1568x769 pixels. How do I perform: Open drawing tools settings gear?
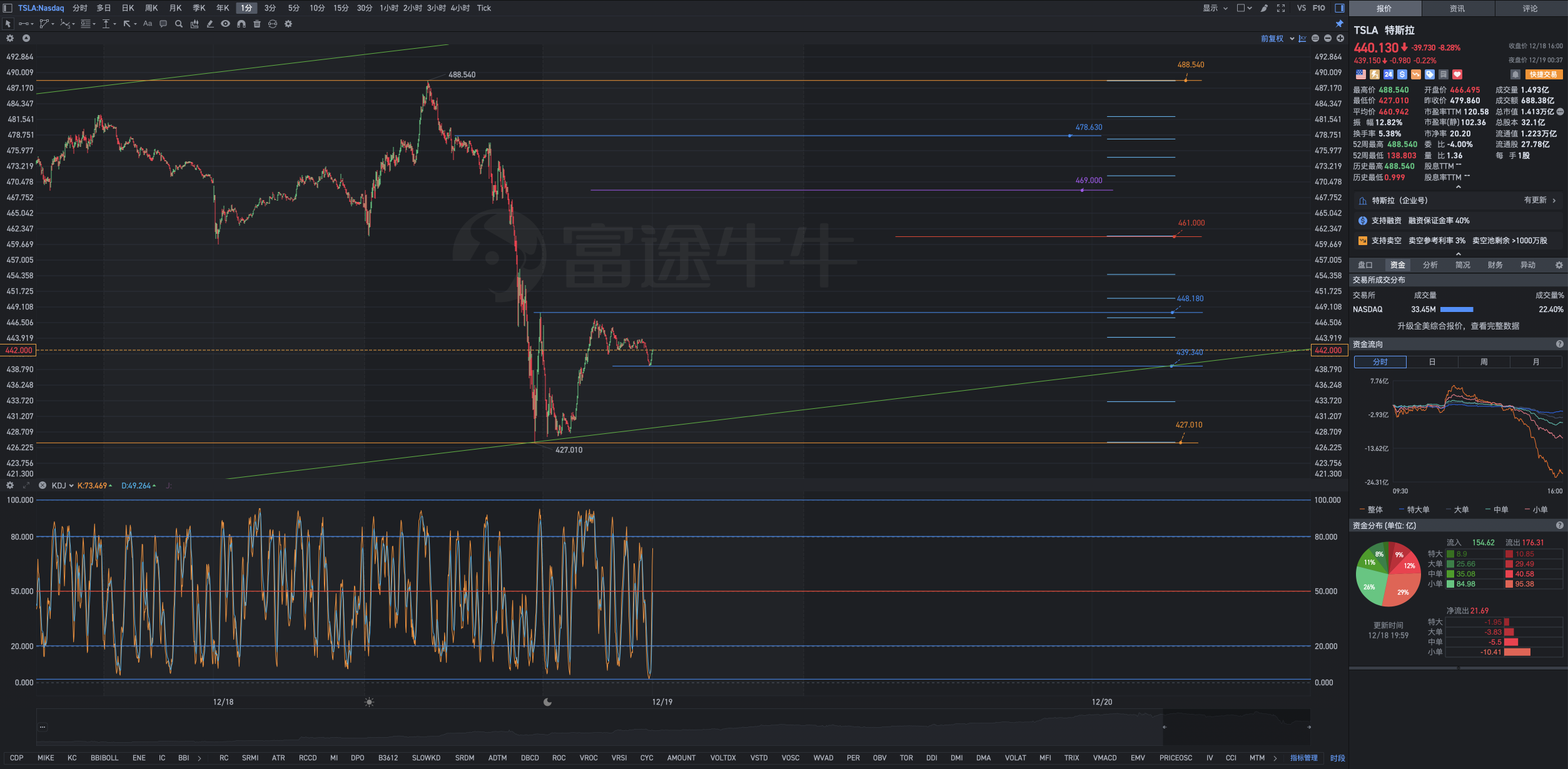click(288, 24)
